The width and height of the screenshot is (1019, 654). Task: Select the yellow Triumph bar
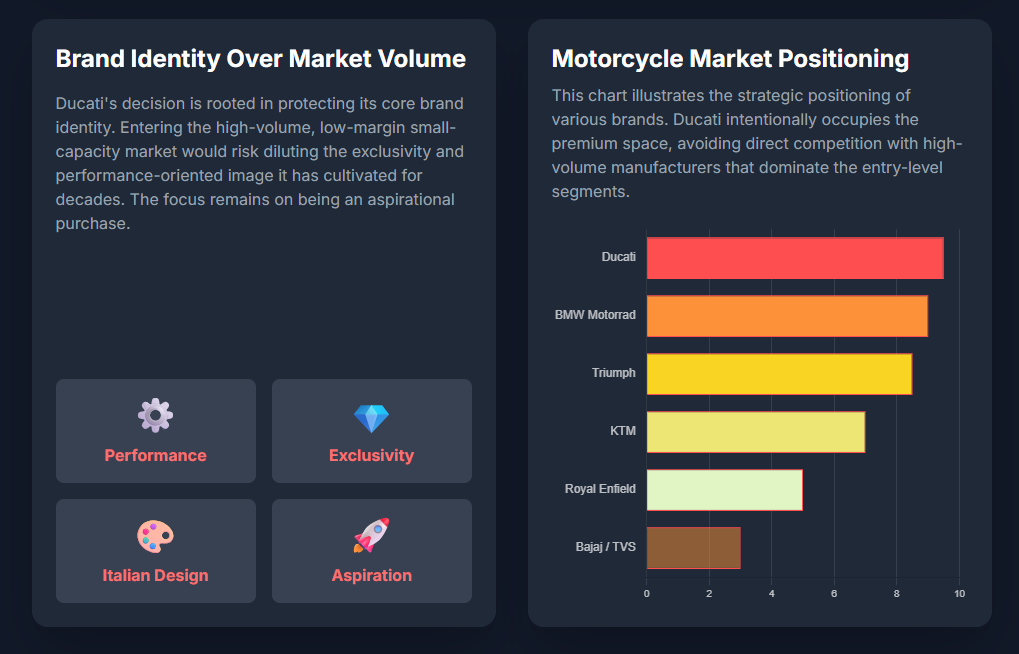click(779, 374)
